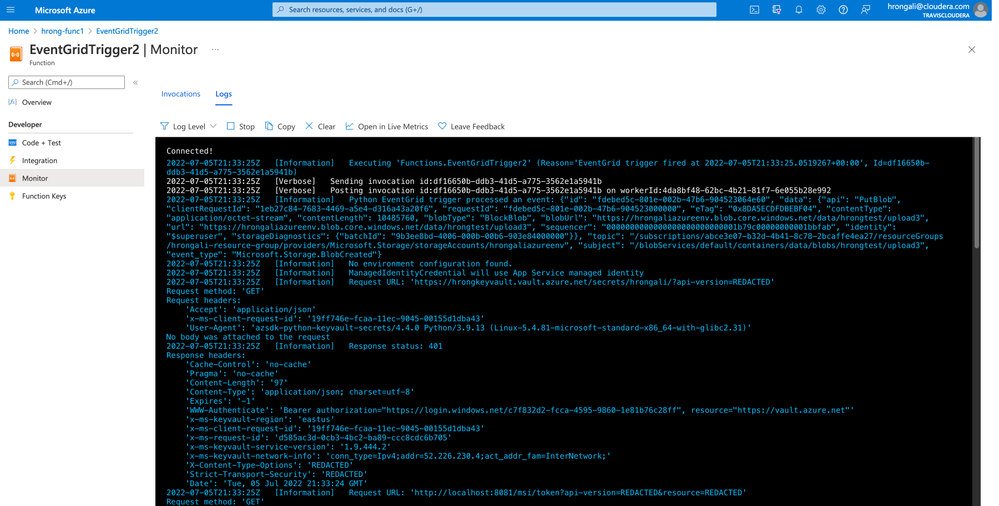Image resolution: width=999 pixels, height=506 pixels.
Task: Click the 'Connected!' log line
Action: pyautogui.click(x=189, y=151)
